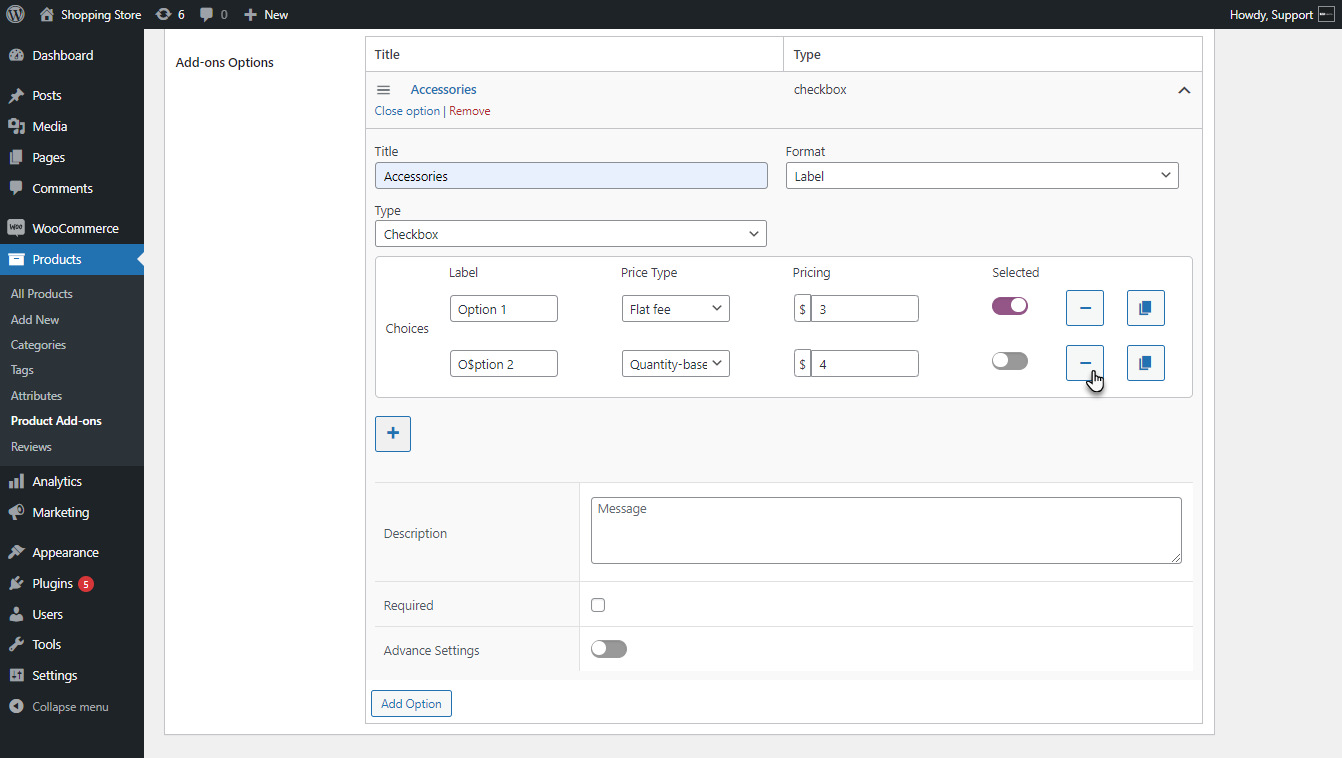Open Appearance menu
The height and width of the screenshot is (758, 1342).
(72, 552)
